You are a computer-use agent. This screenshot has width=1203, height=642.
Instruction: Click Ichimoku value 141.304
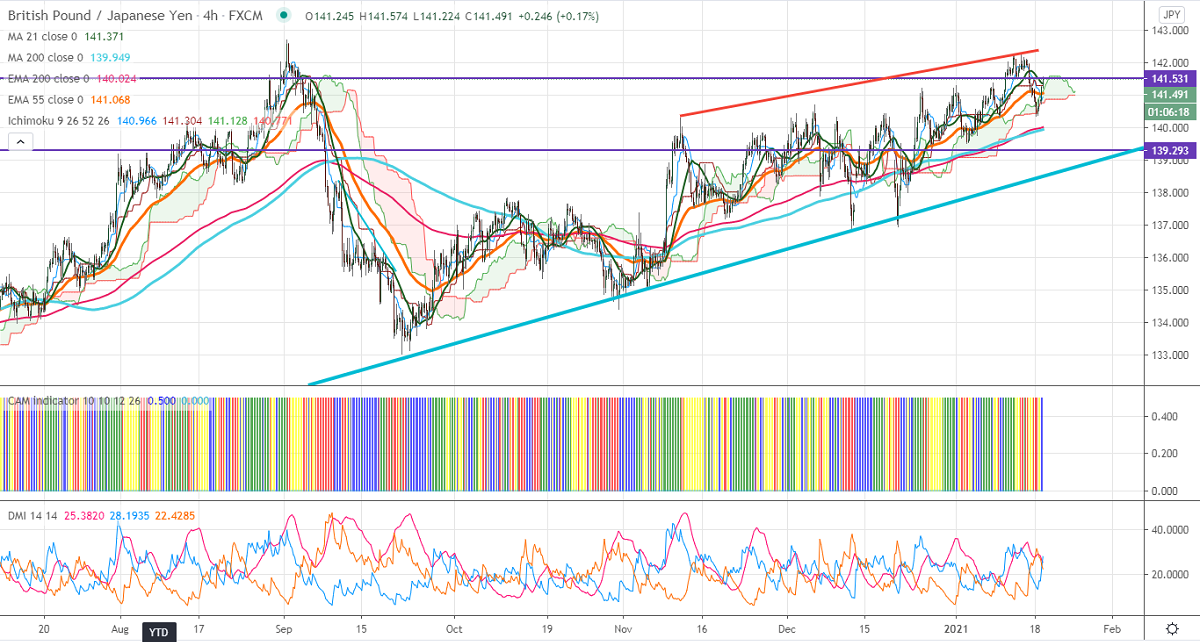182,121
